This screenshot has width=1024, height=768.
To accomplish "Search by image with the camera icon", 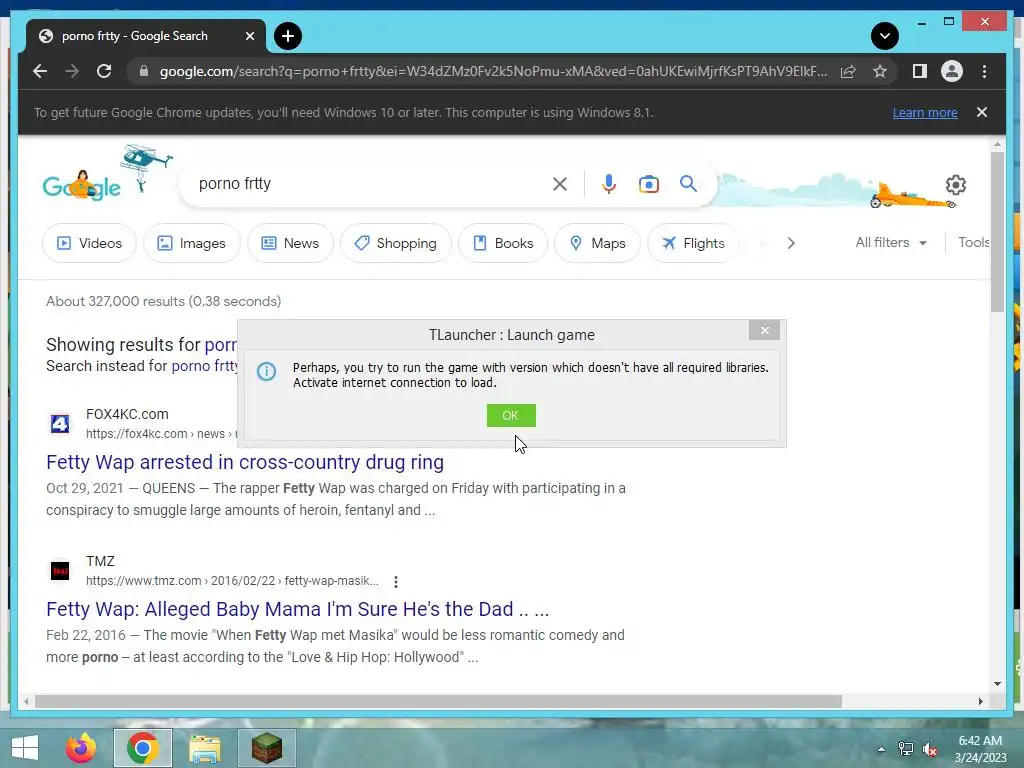I will pyautogui.click(x=648, y=184).
